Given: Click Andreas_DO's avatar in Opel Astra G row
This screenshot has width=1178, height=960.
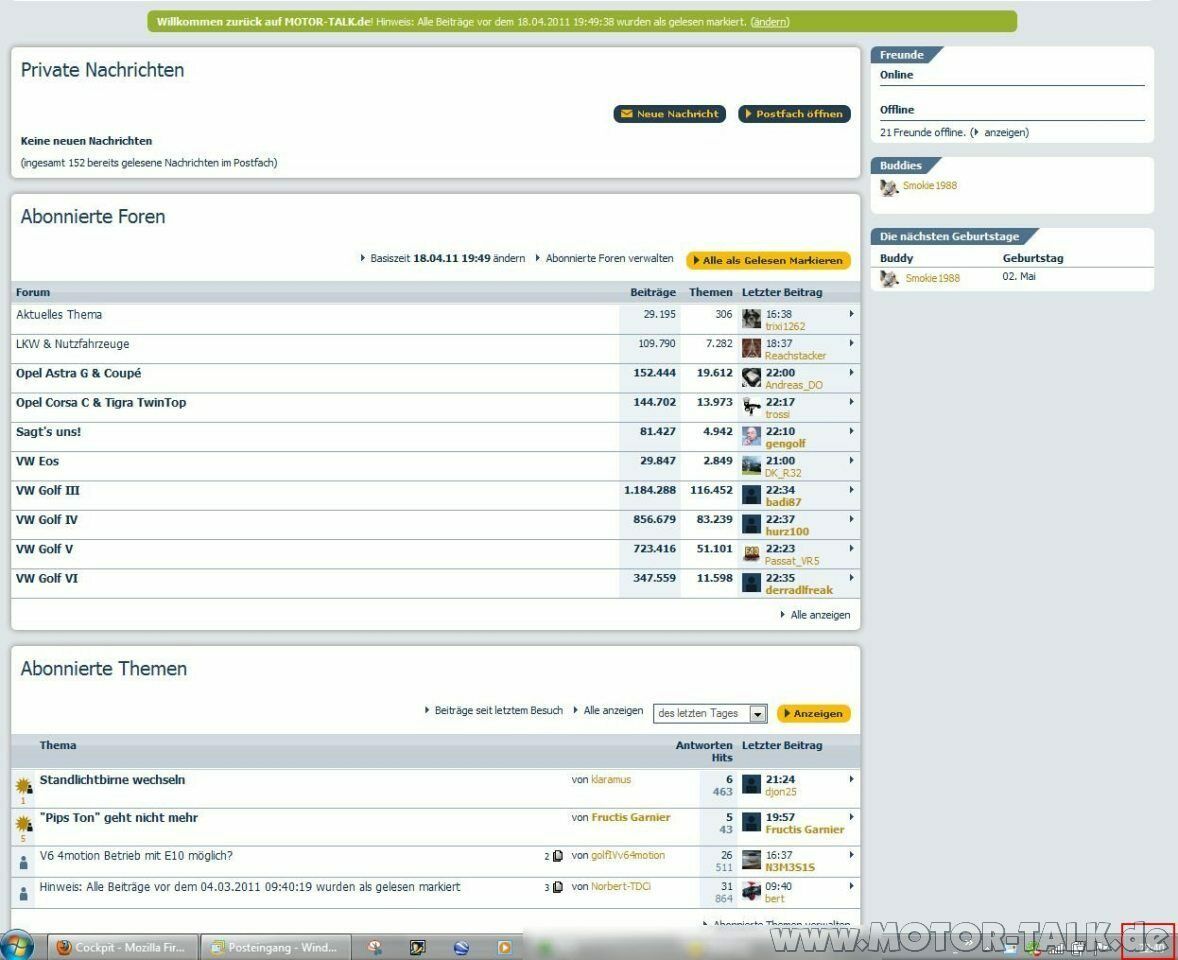Looking at the screenshot, I should 751,378.
